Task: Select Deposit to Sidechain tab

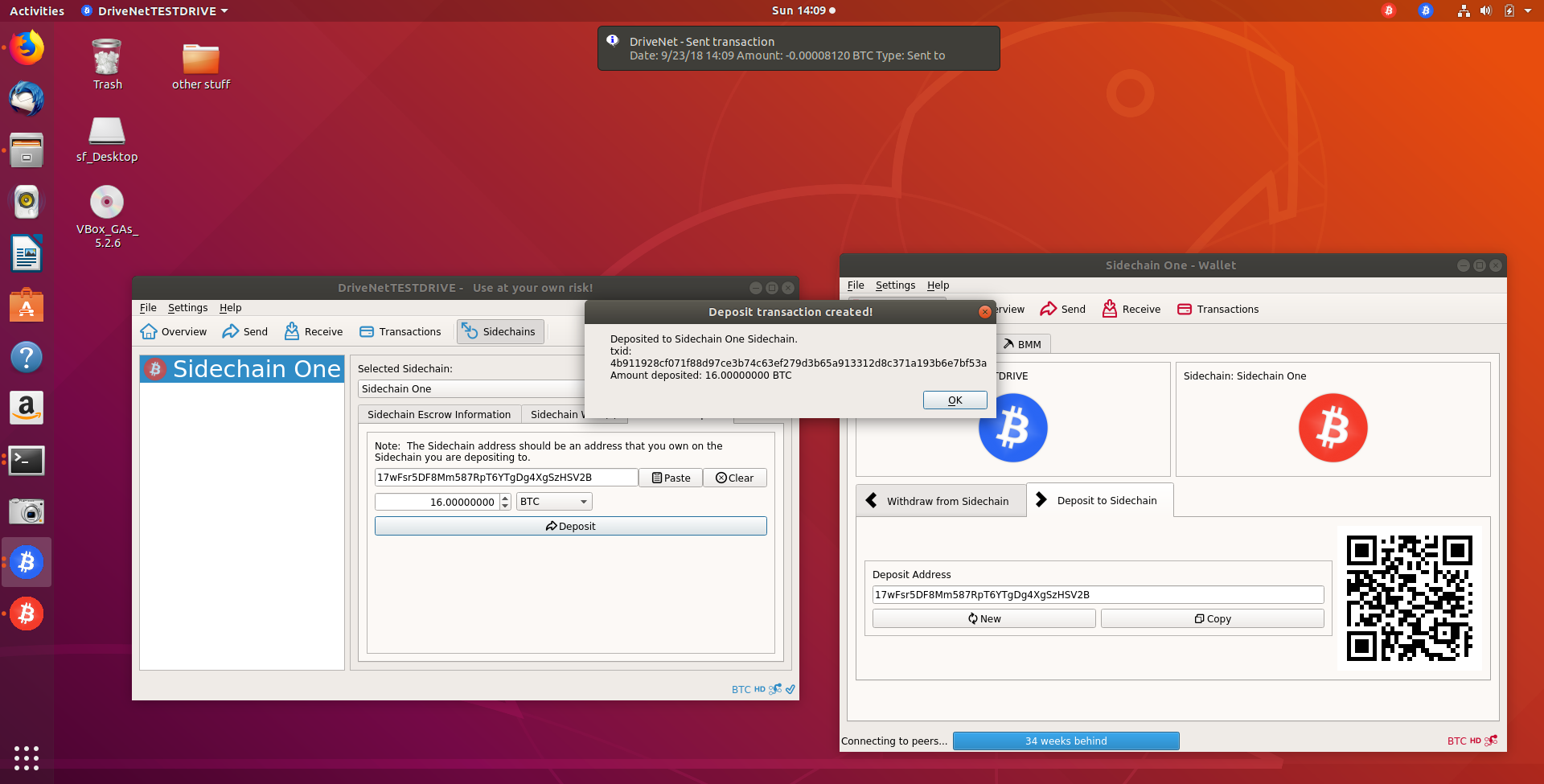Action: coord(1099,500)
